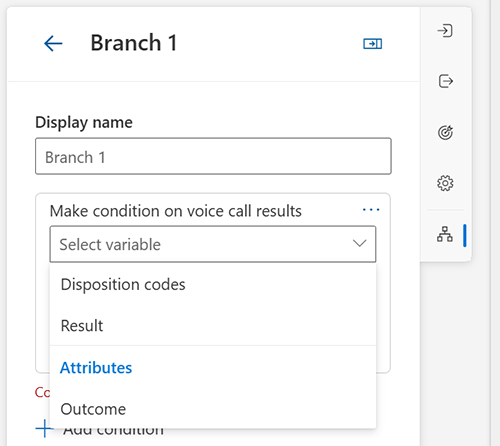Click the plus icon for Add condition
Viewport: 500px width, 446px height.
point(45,428)
